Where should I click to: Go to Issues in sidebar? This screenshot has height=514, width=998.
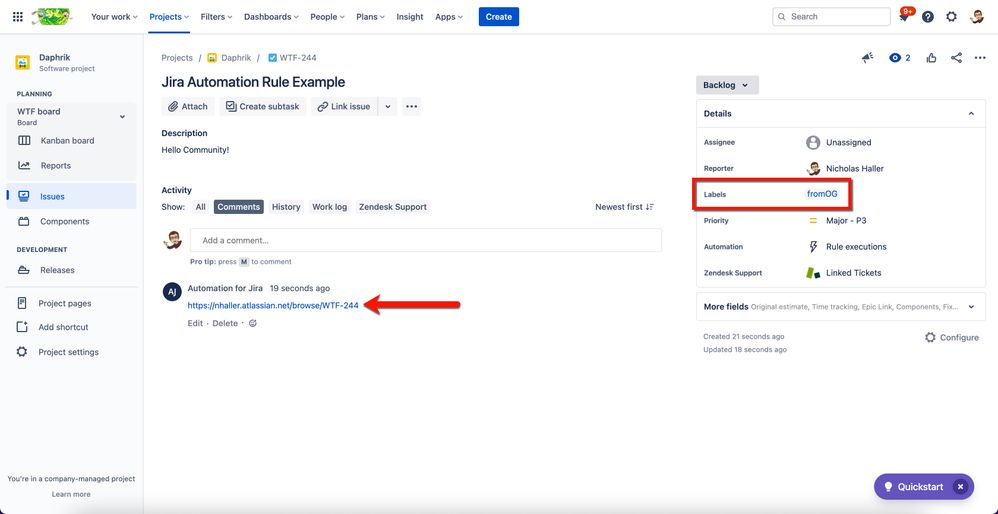(71, 197)
